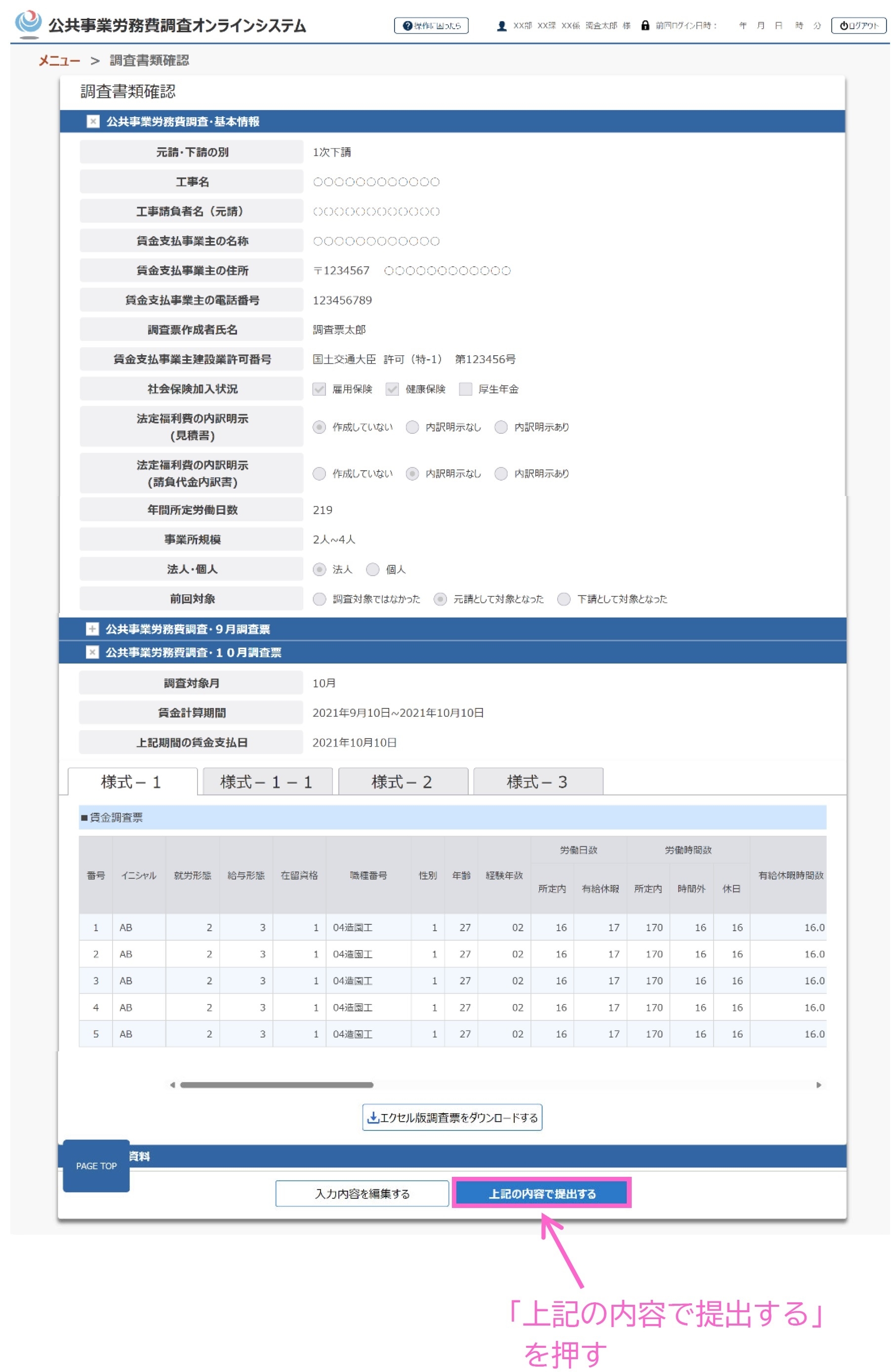Click the 04造園工 cell in row 1
Viewport: 891px width, 1372px height.
point(368,927)
